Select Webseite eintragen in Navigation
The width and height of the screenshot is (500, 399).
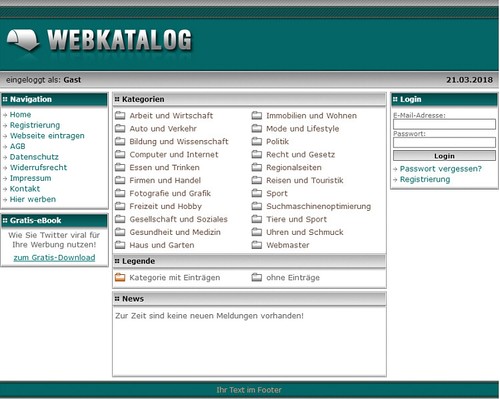coord(47,136)
